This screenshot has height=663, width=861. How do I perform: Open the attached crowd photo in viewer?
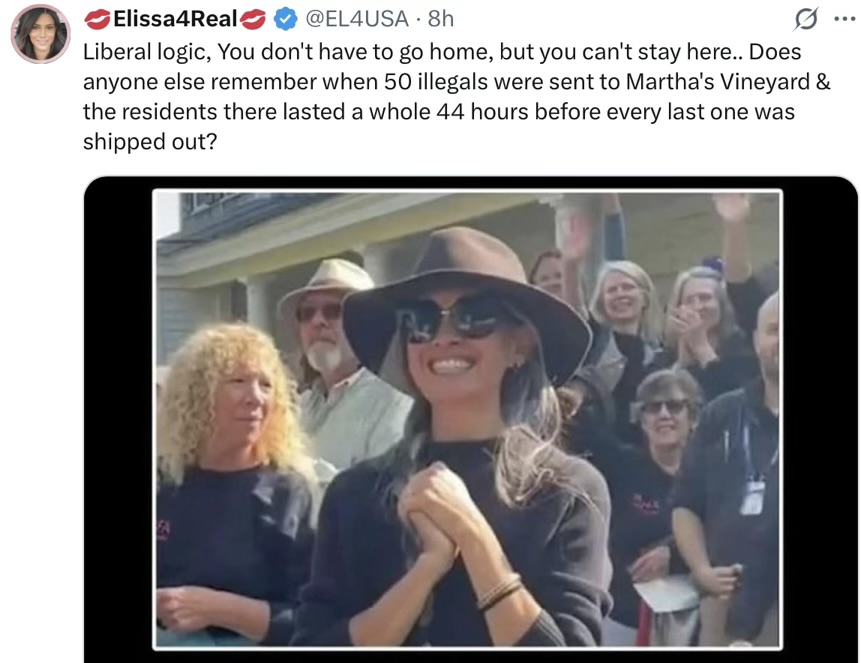(467, 420)
